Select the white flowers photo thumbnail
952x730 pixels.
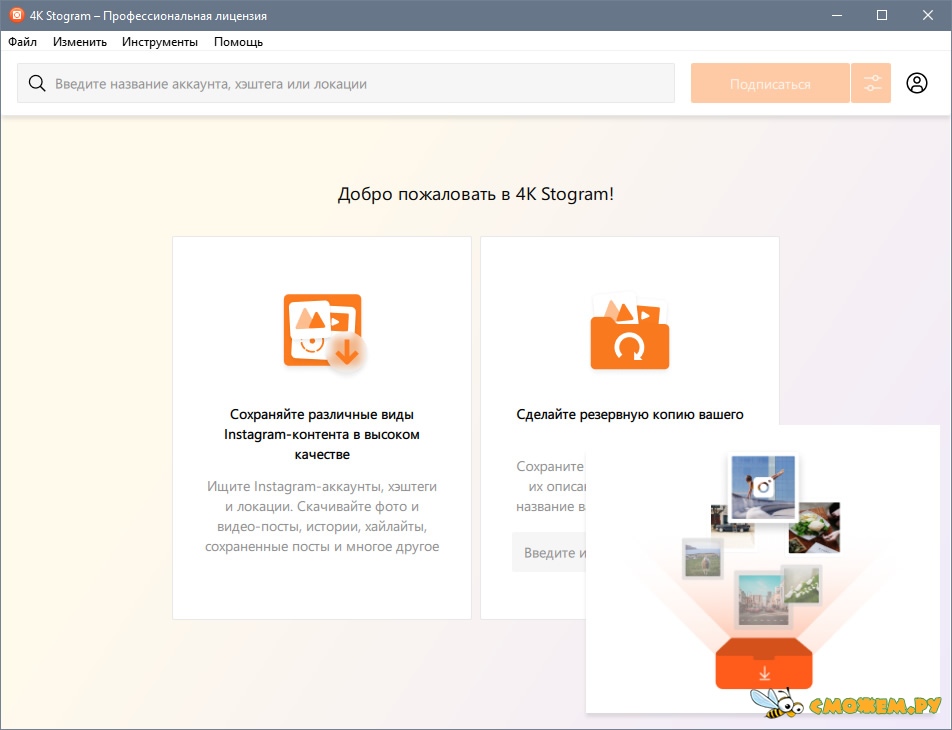tap(801, 584)
